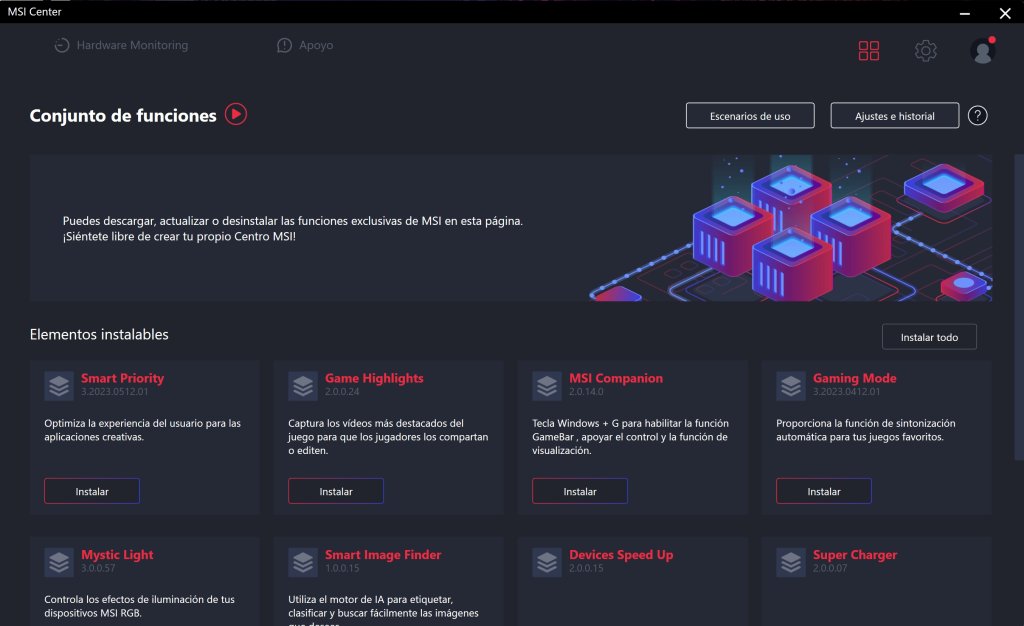Click MSI Companion version 2.0.14.0
Screen dimensions: 1024x626
(x=586, y=392)
